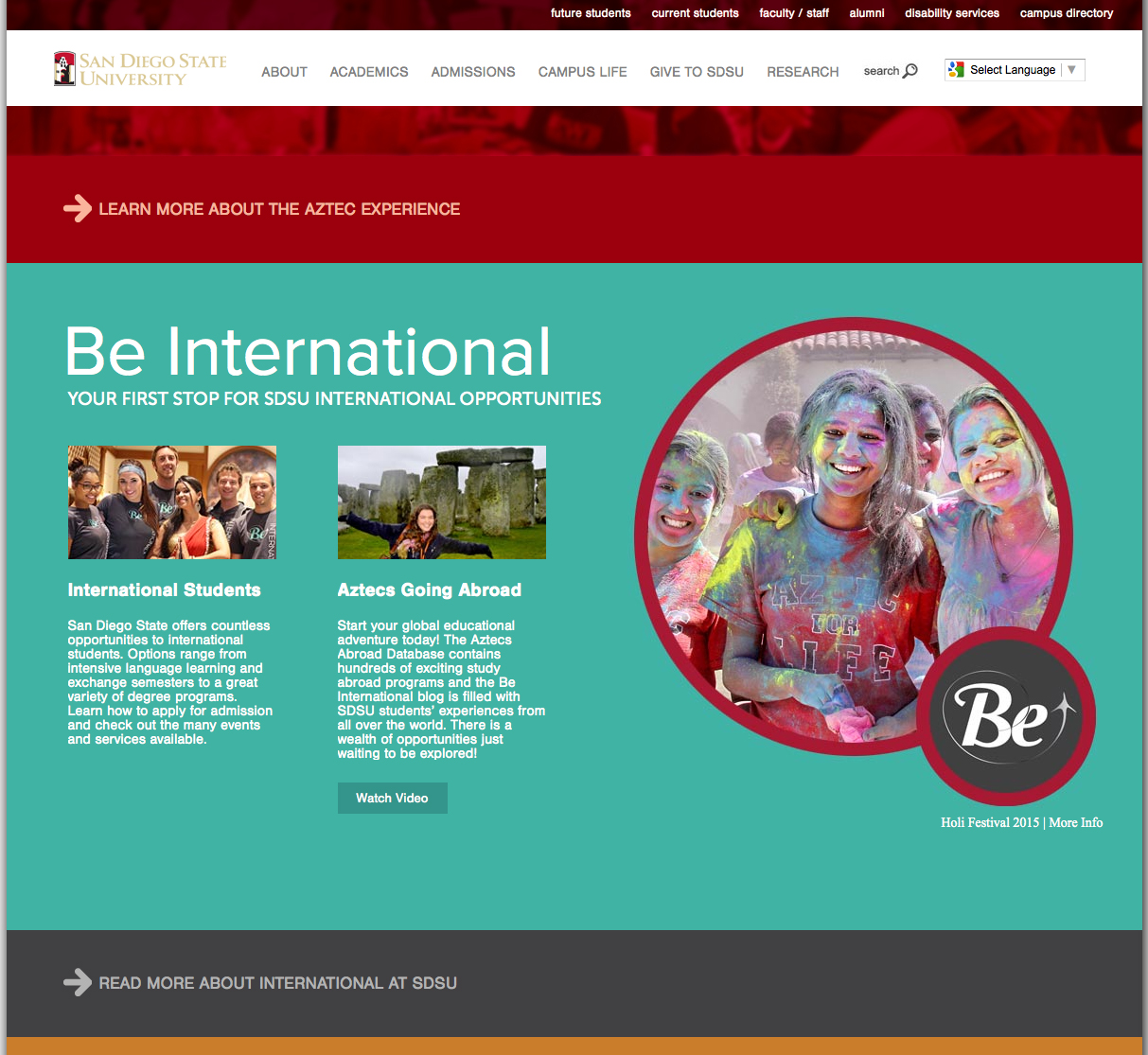1148x1055 pixels.
Task: Open the disability services link
Action: (951, 13)
